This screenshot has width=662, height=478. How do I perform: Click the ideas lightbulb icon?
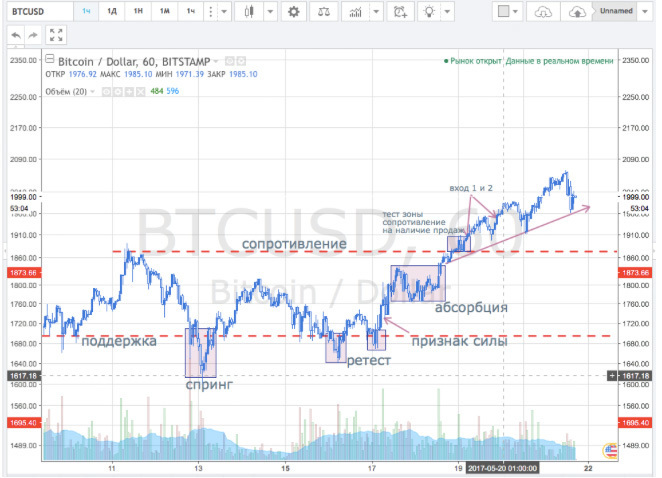(429, 11)
